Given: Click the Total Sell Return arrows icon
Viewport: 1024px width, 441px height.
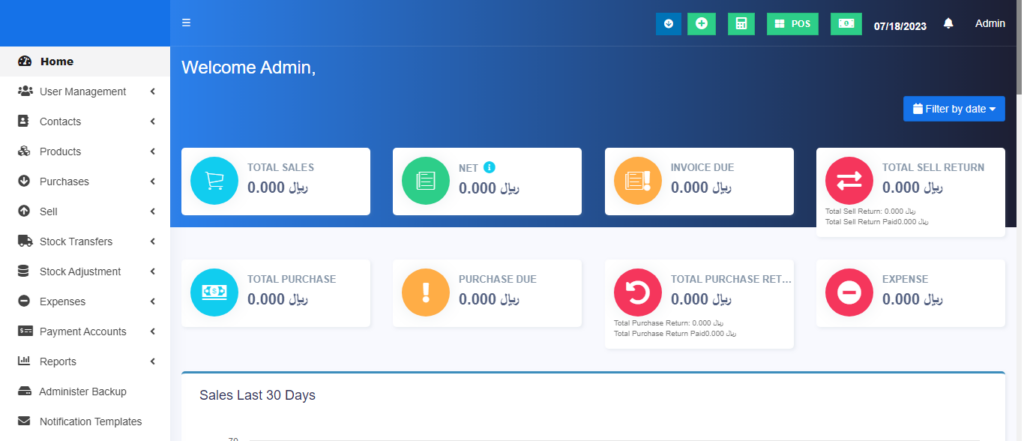Looking at the screenshot, I should pos(849,181).
